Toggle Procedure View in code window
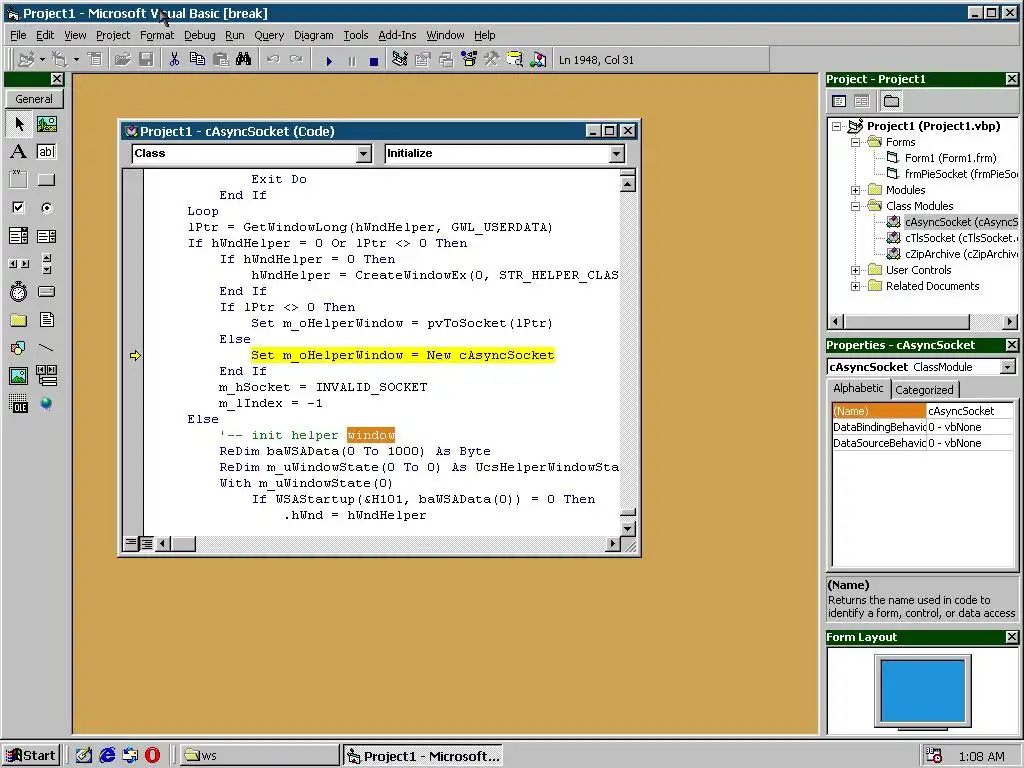Screen dimensions: 1024x768 131,543
